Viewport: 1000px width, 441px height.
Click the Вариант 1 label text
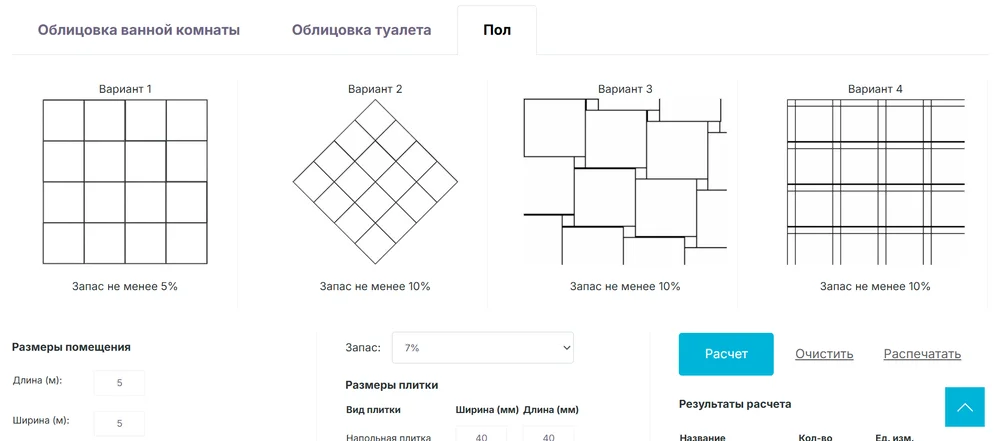[x=125, y=89]
